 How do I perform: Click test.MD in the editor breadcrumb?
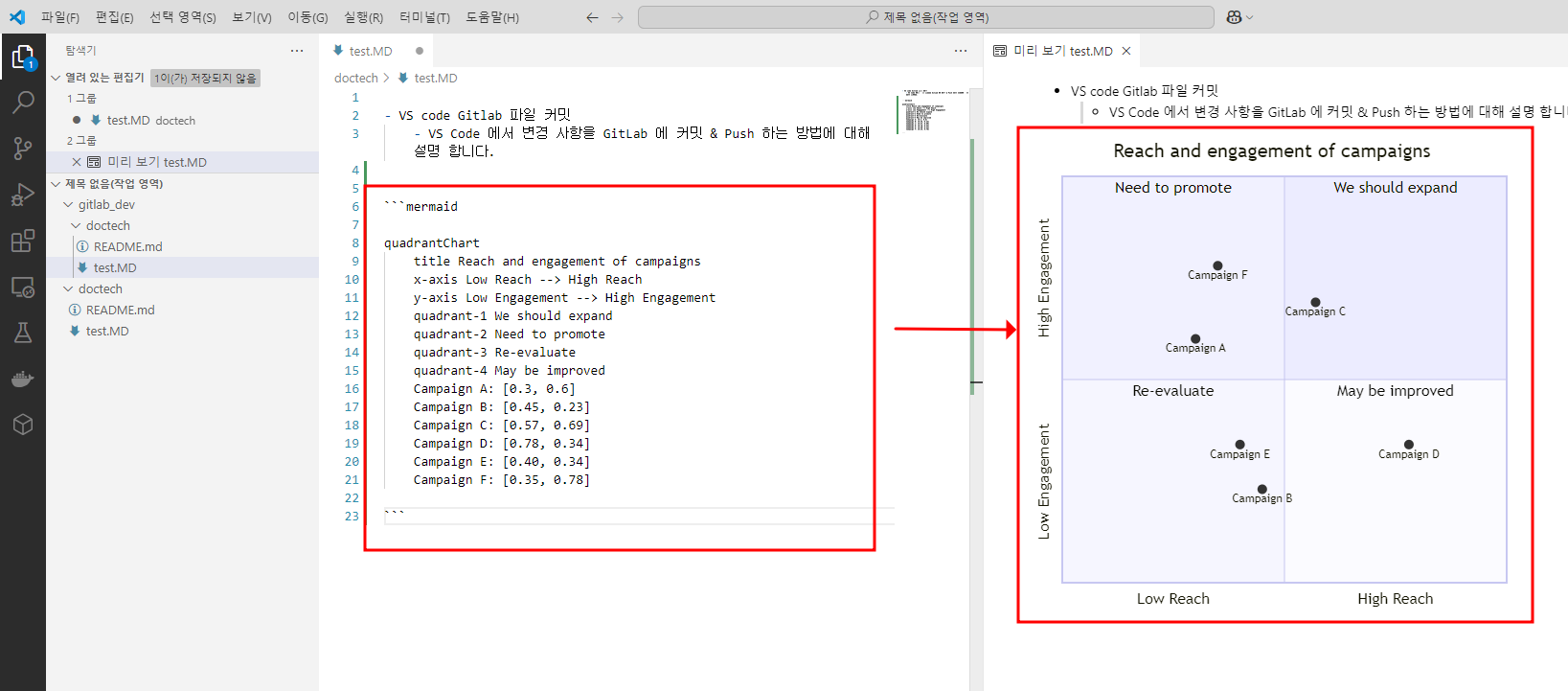pyautogui.click(x=436, y=78)
